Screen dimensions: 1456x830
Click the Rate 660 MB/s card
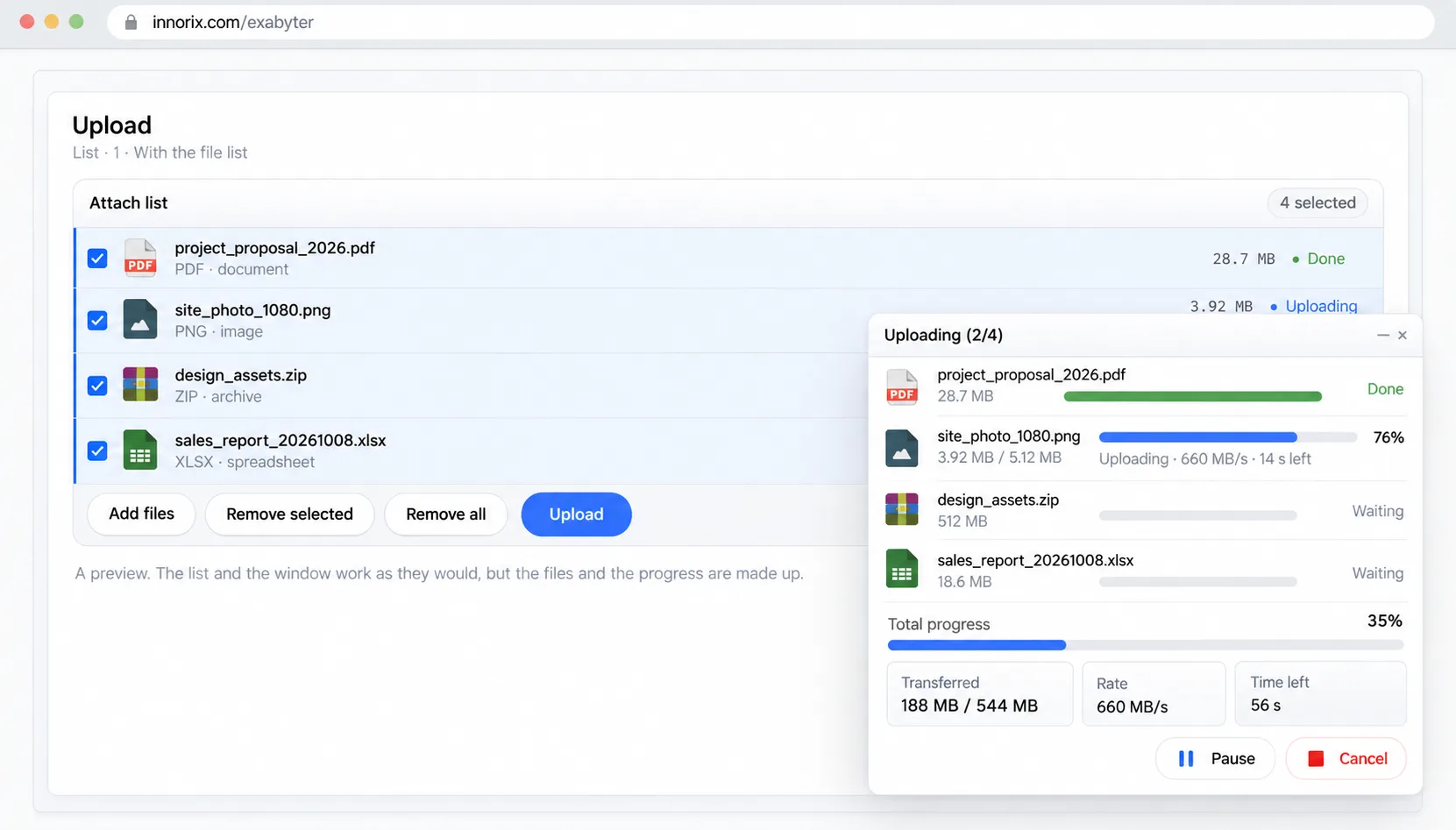click(1154, 694)
